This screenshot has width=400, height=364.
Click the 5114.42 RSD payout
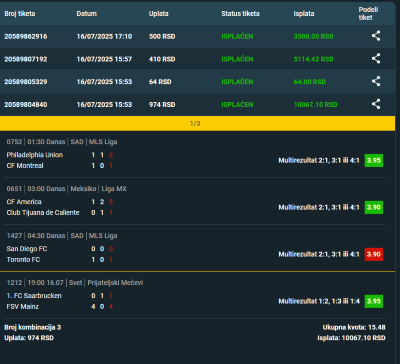click(x=314, y=59)
